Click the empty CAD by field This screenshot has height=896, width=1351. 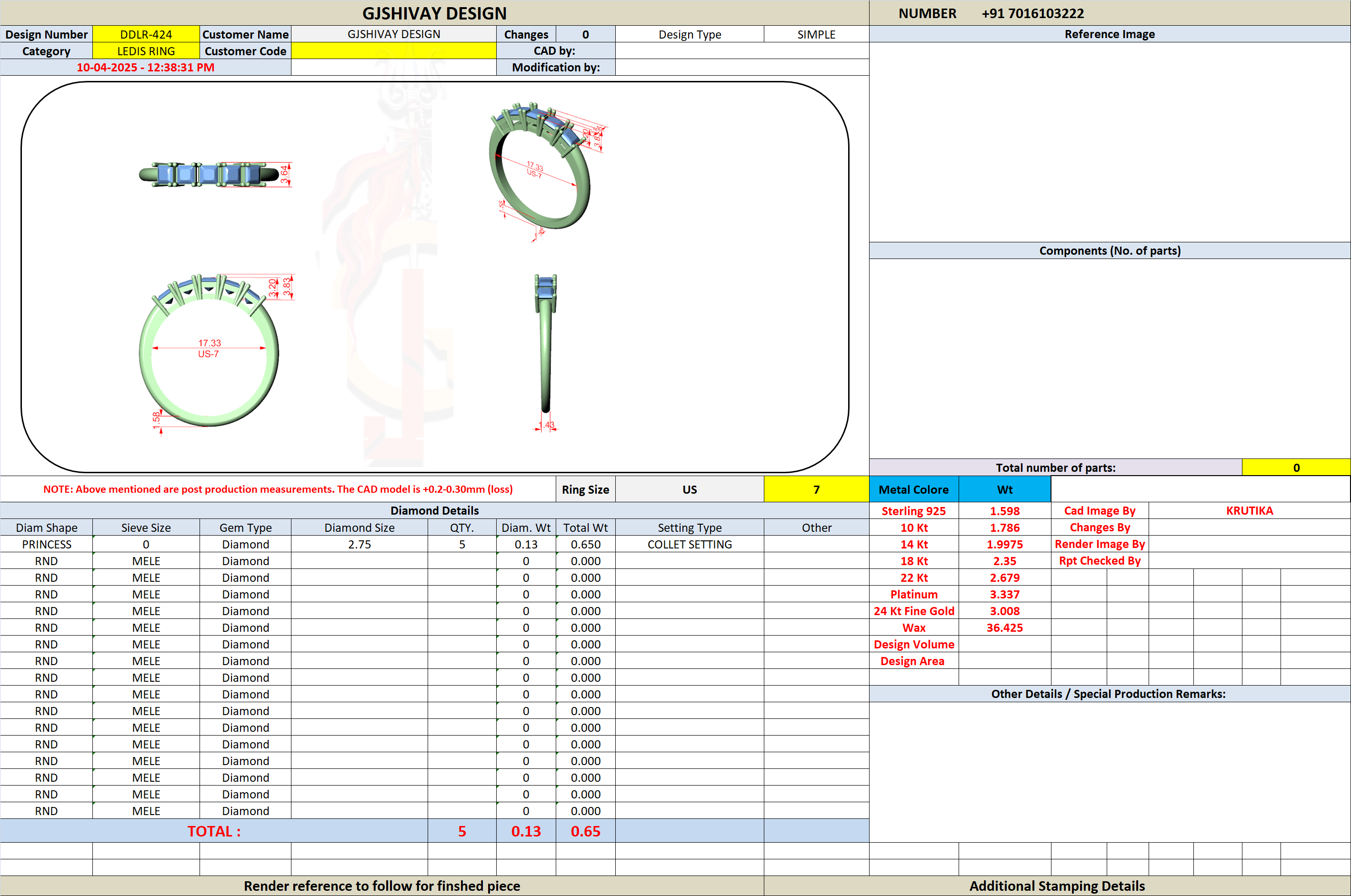coord(742,51)
